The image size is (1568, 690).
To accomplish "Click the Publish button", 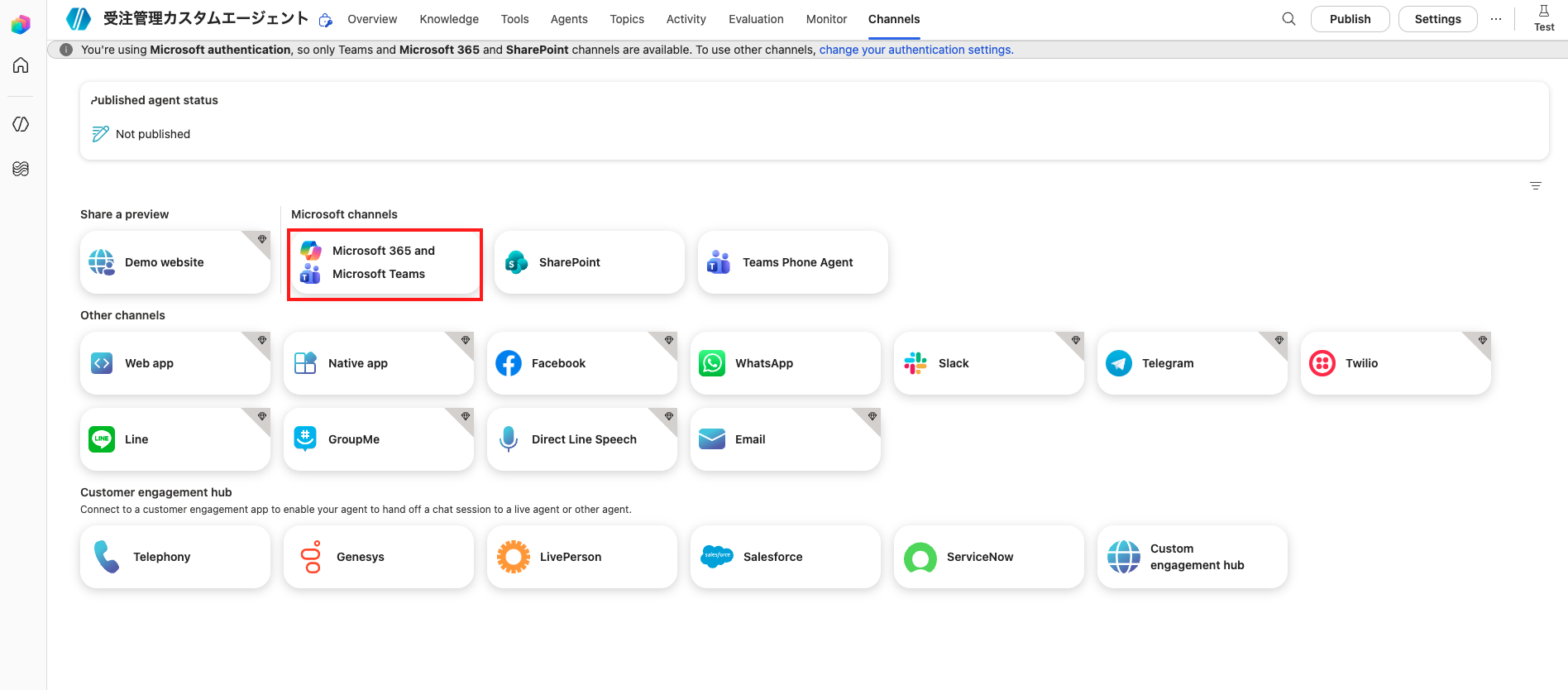I will pos(1350,19).
